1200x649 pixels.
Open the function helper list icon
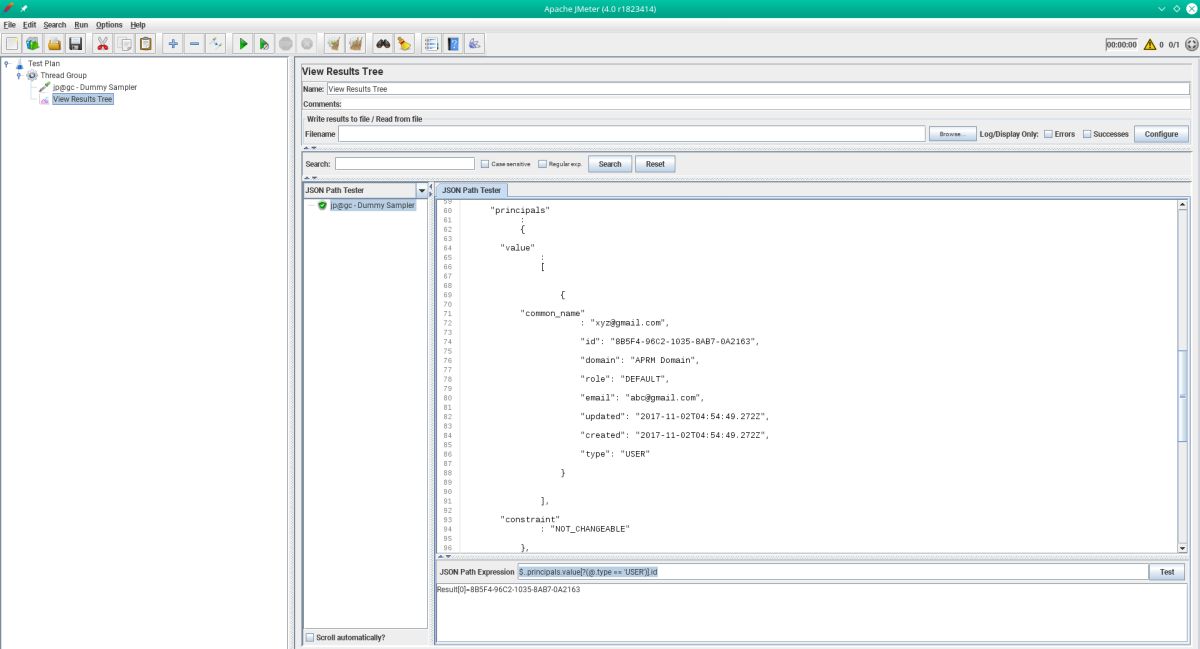431,43
